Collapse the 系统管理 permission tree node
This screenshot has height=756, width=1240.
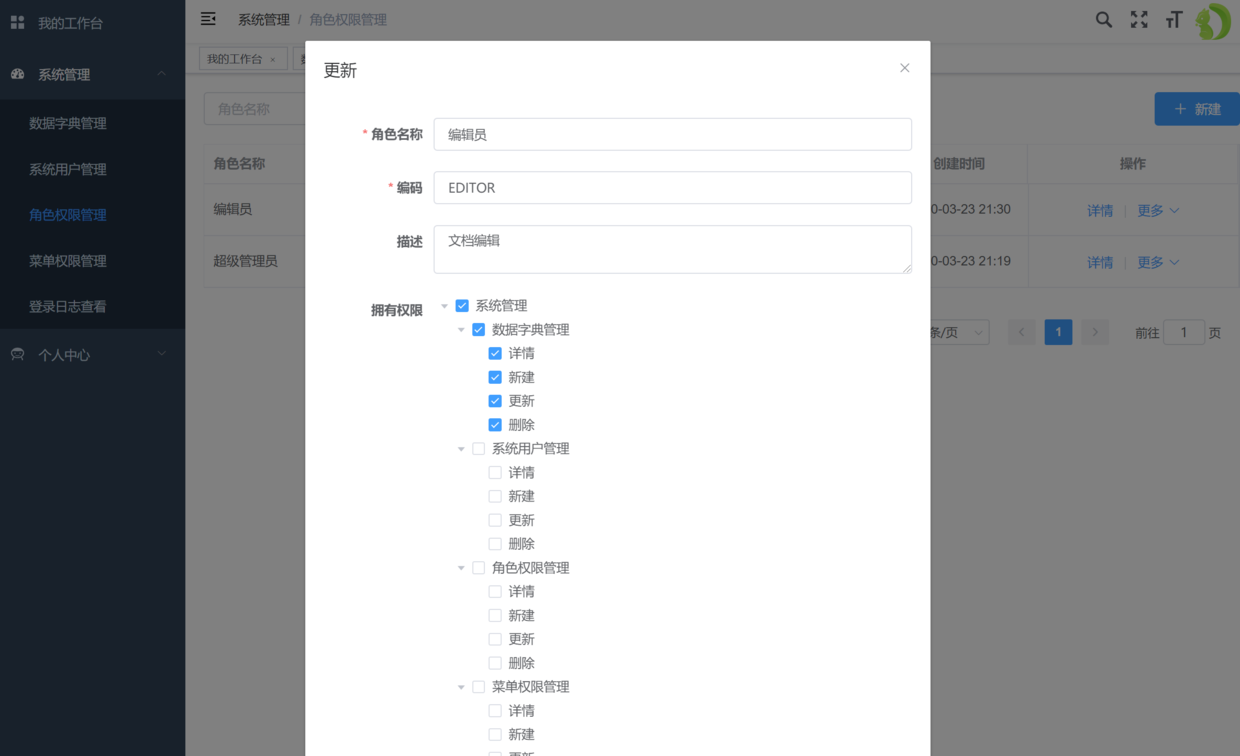pos(445,305)
